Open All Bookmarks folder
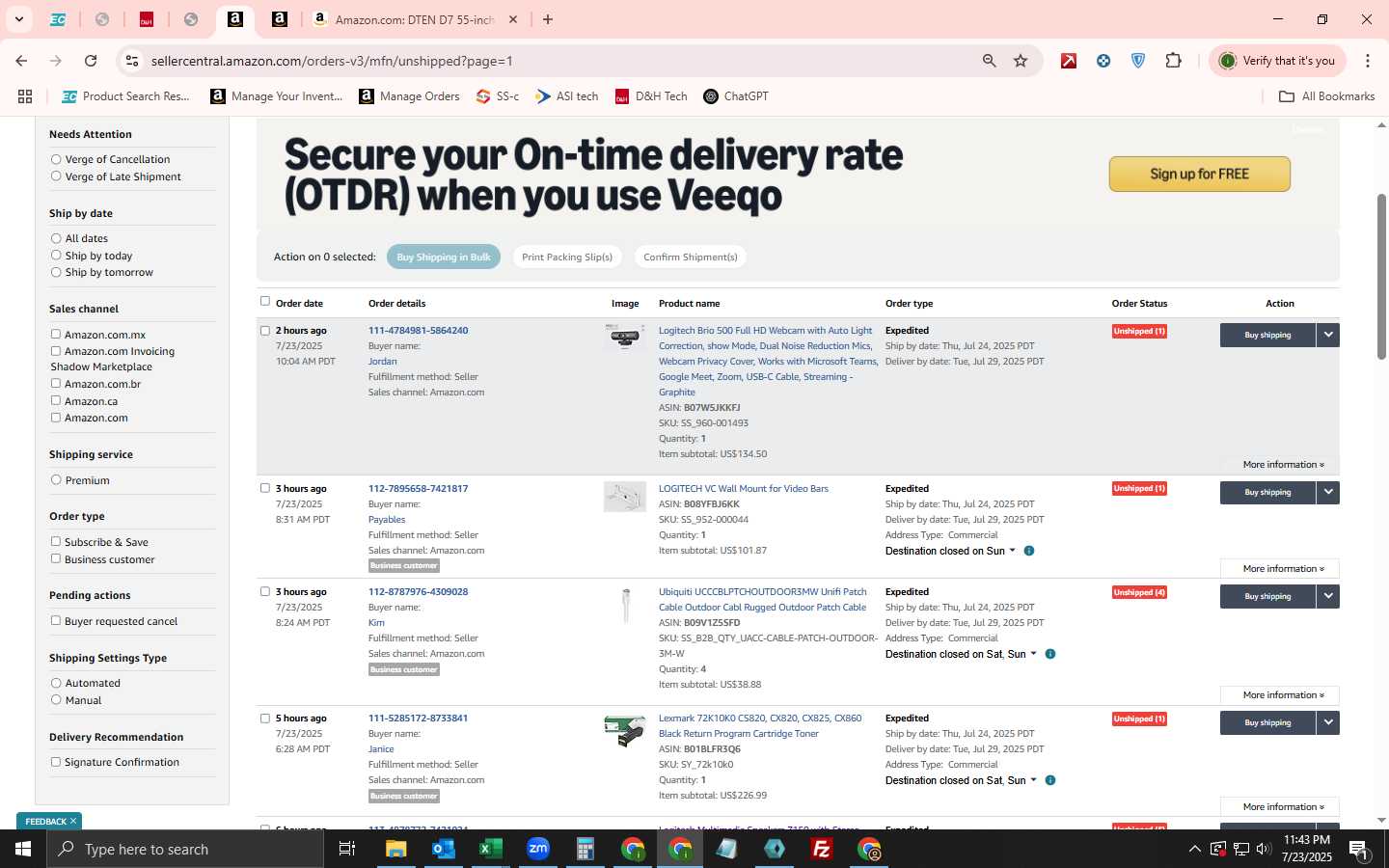The image size is (1389, 868). point(1326,96)
